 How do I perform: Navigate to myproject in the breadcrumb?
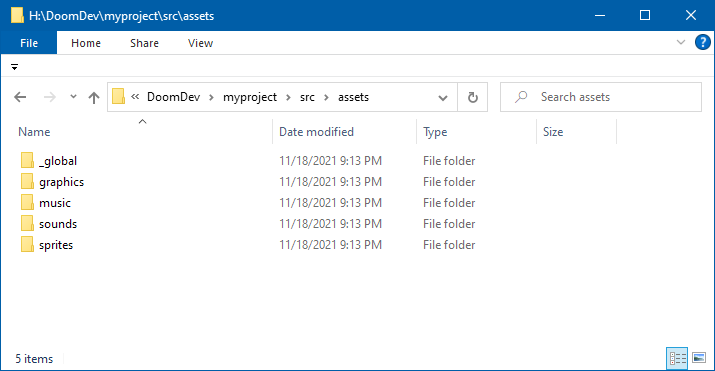point(250,97)
